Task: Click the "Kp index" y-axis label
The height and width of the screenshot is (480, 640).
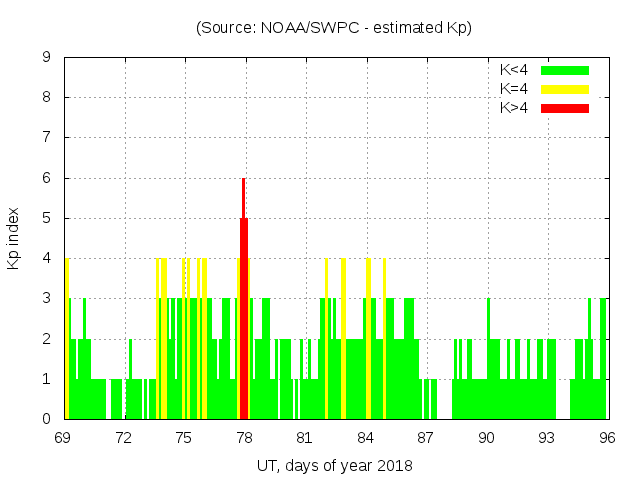Action: 14,238
